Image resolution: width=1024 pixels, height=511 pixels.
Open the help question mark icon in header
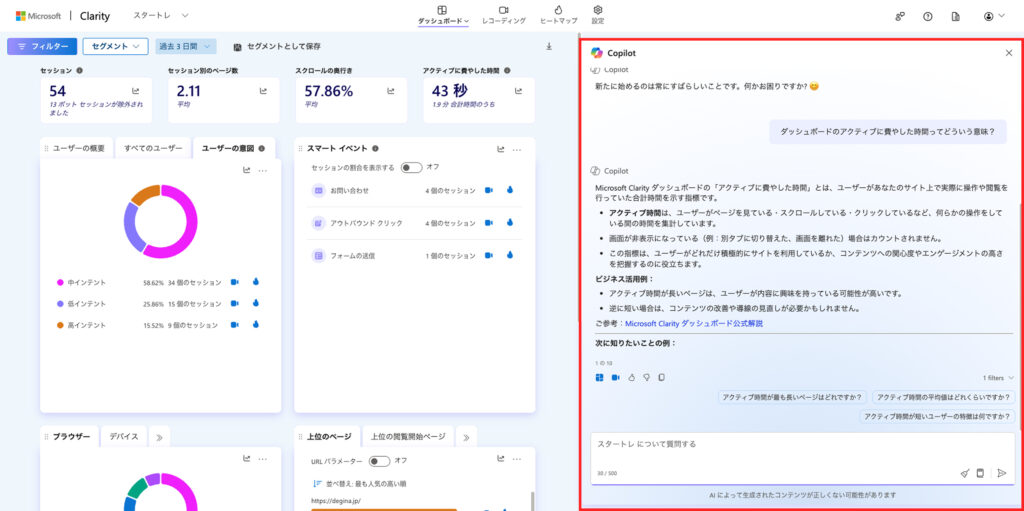(x=927, y=17)
